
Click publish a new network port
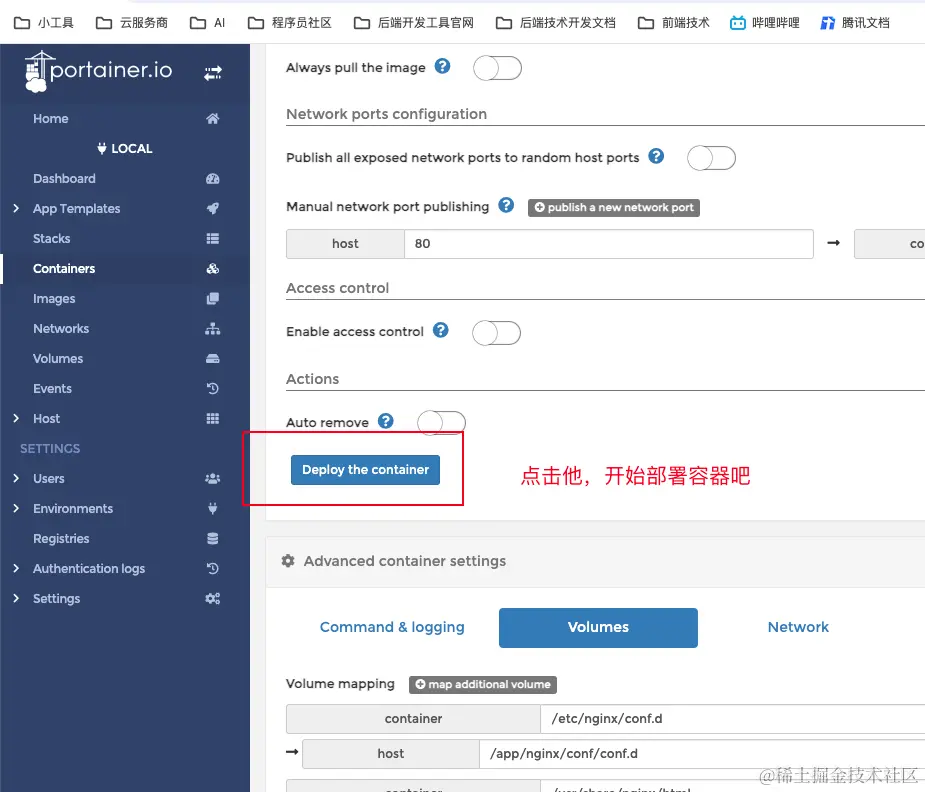pos(614,208)
